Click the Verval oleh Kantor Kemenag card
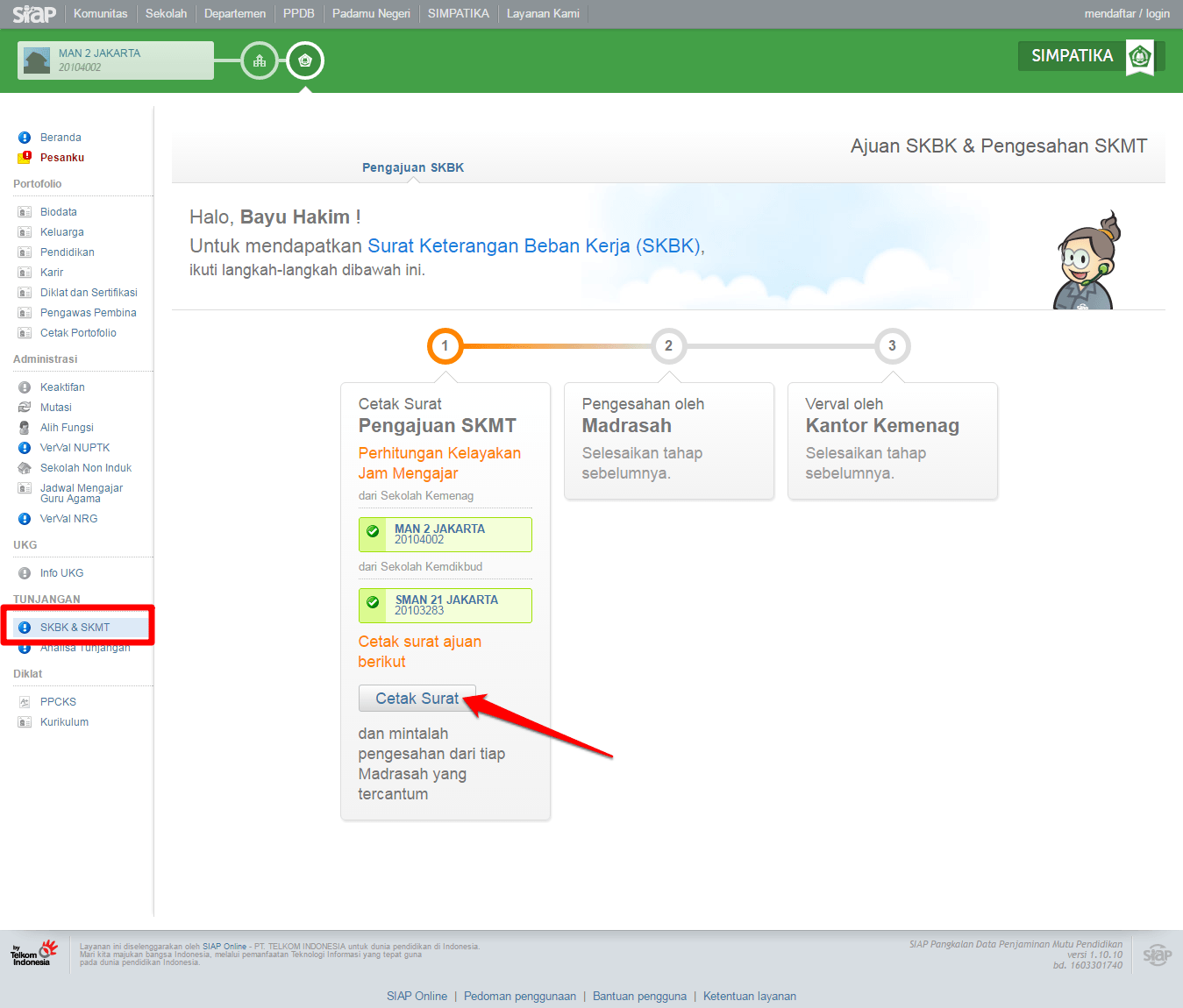 pos(893,441)
